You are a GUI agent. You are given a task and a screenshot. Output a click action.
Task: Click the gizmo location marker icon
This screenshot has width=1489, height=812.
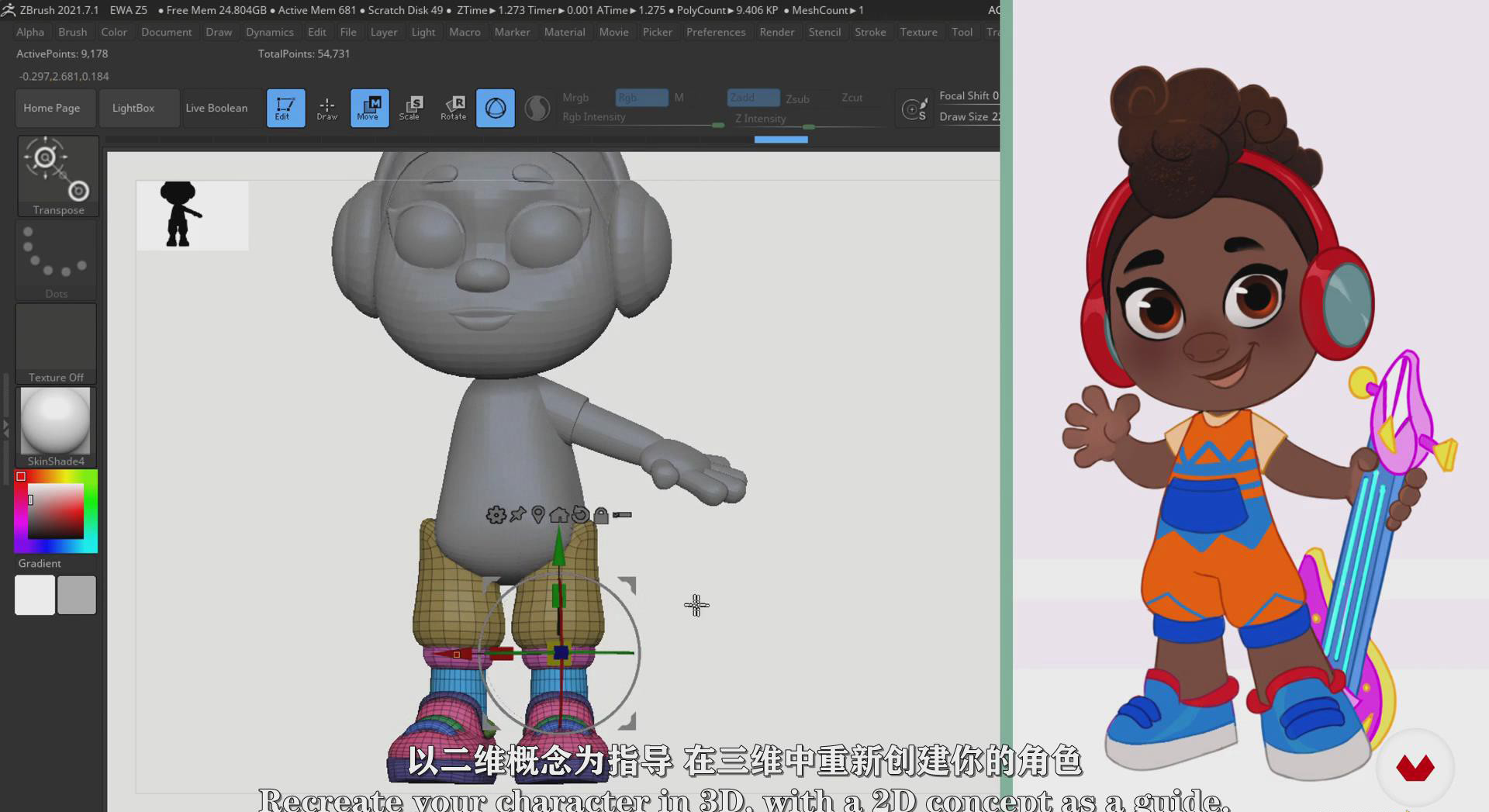point(538,515)
